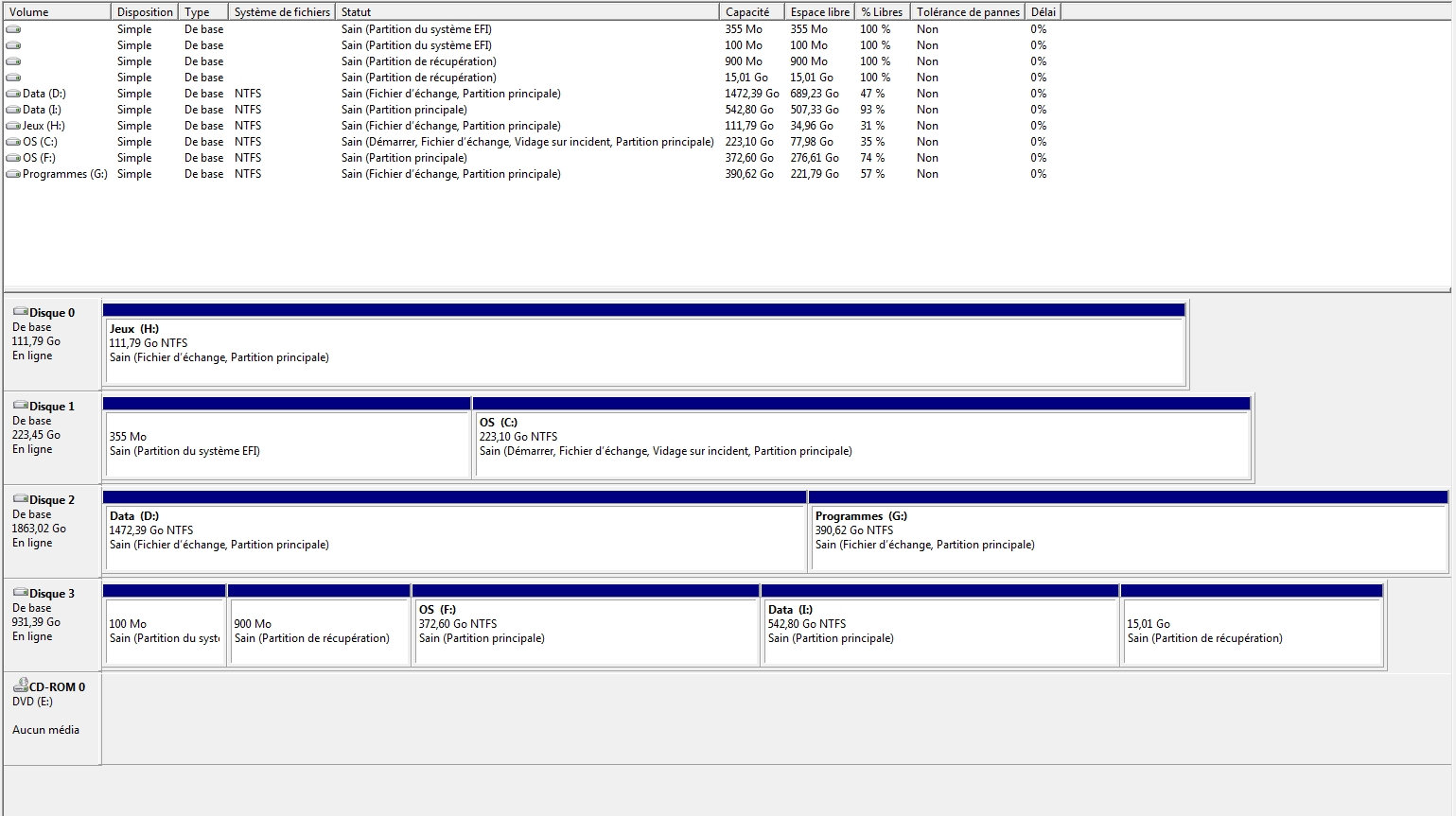Click the "689,23 Go" free space cell
1456x816 pixels.
[815, 94]
